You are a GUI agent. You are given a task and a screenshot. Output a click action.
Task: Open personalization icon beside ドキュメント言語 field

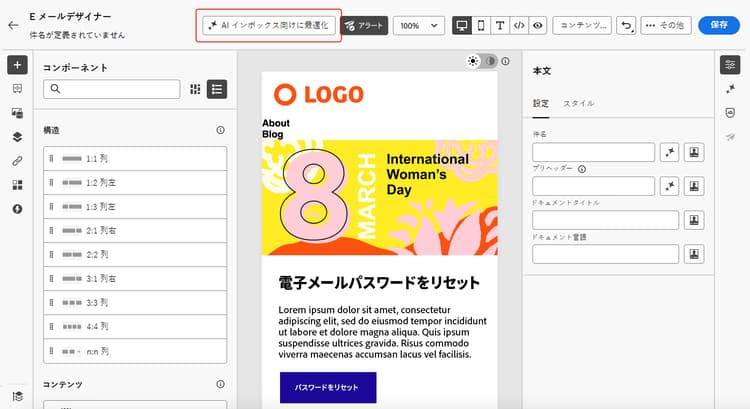click(694, 254)
